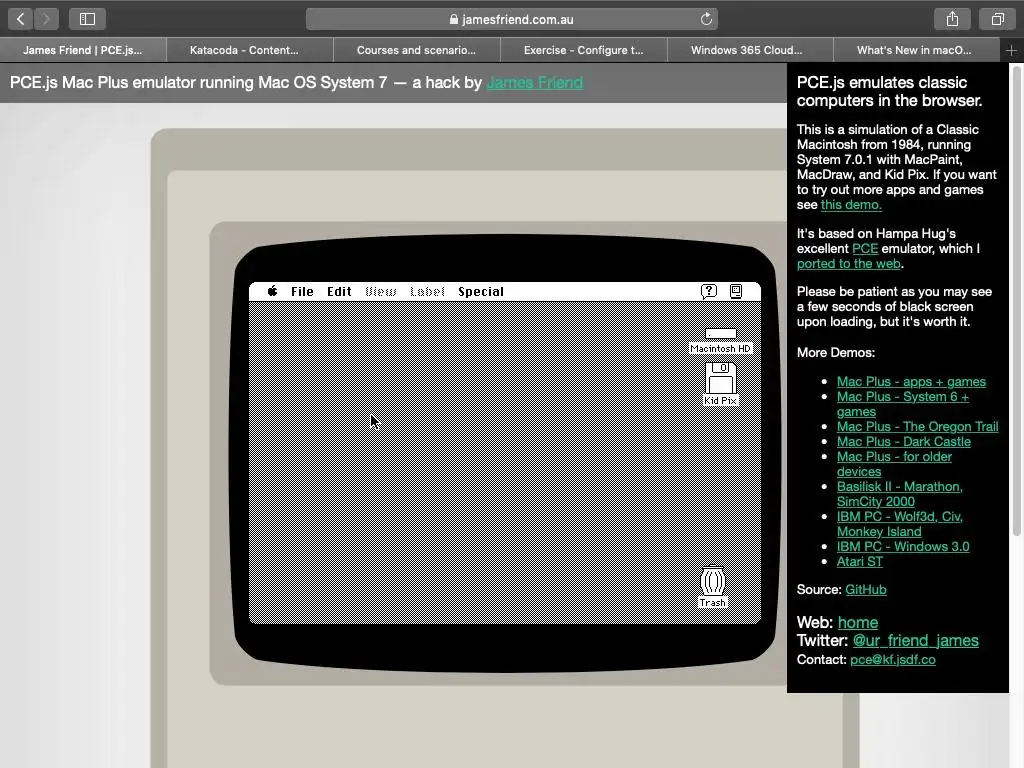This screenshot has width=1024, height=768.
Task: Click the dimmed View menu
Action: click(381, 292)
